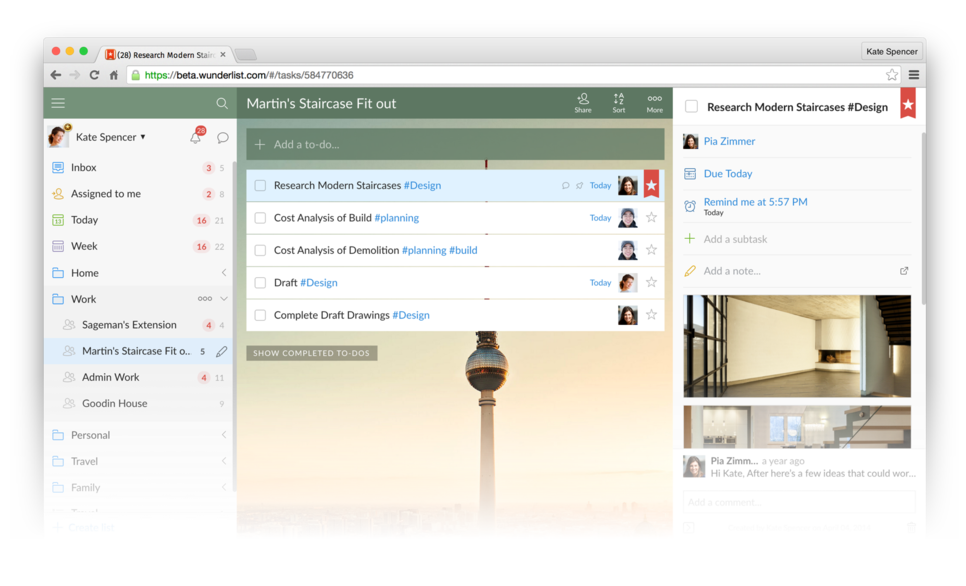Open the note editor in a new window

tap(903, 270)
